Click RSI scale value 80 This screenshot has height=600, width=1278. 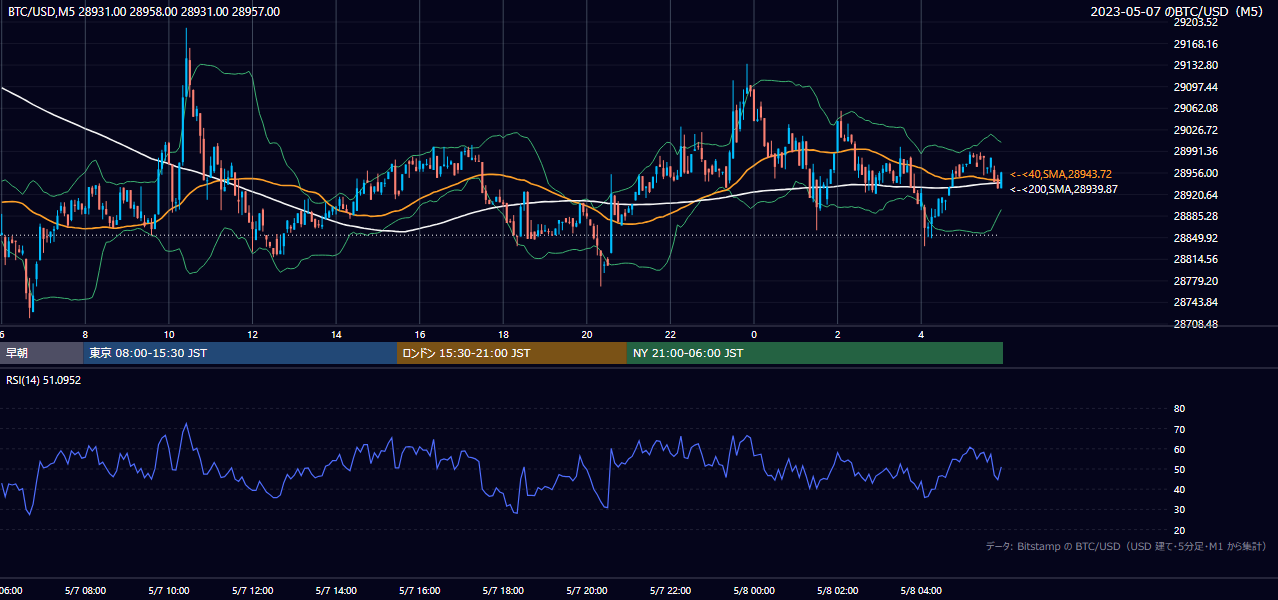point(1179,409)
